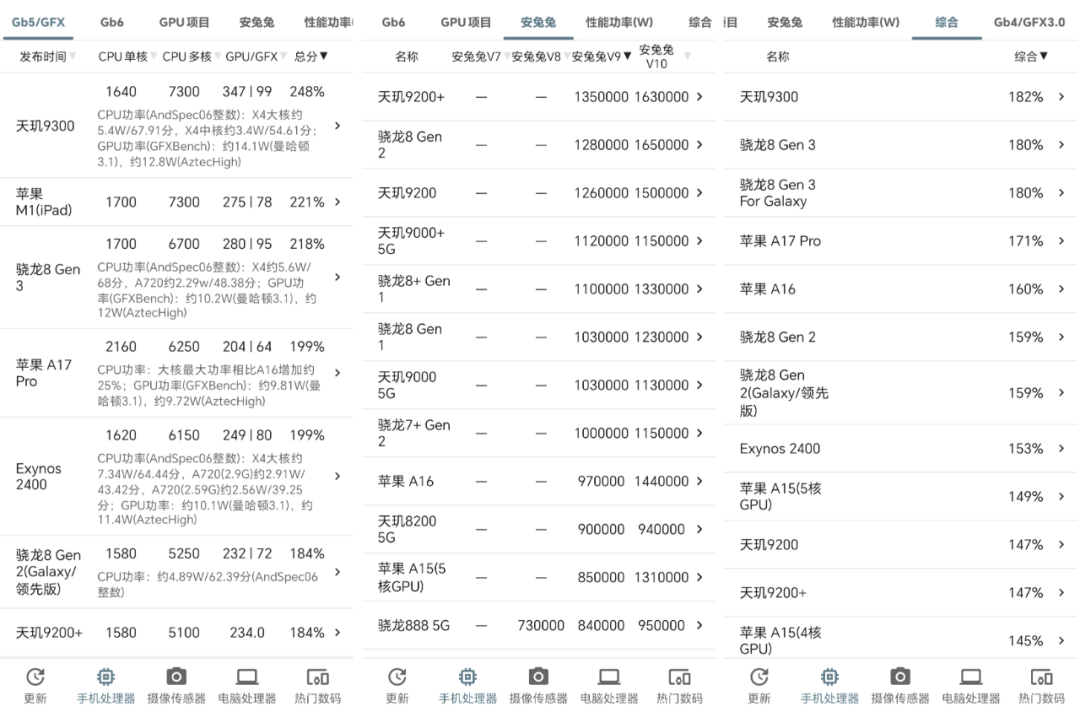Click 名称 header in middle panel

pos(406,56)
